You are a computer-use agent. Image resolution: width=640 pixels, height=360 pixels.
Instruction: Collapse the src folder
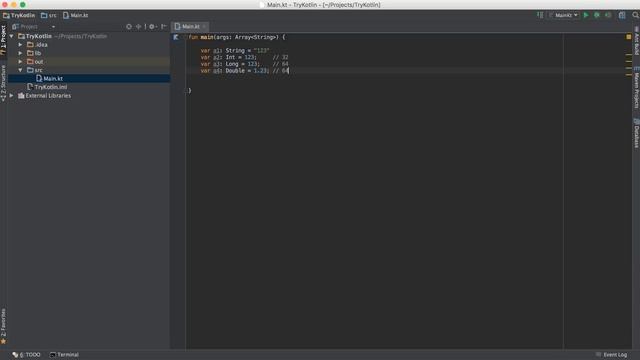pos(20,70)
